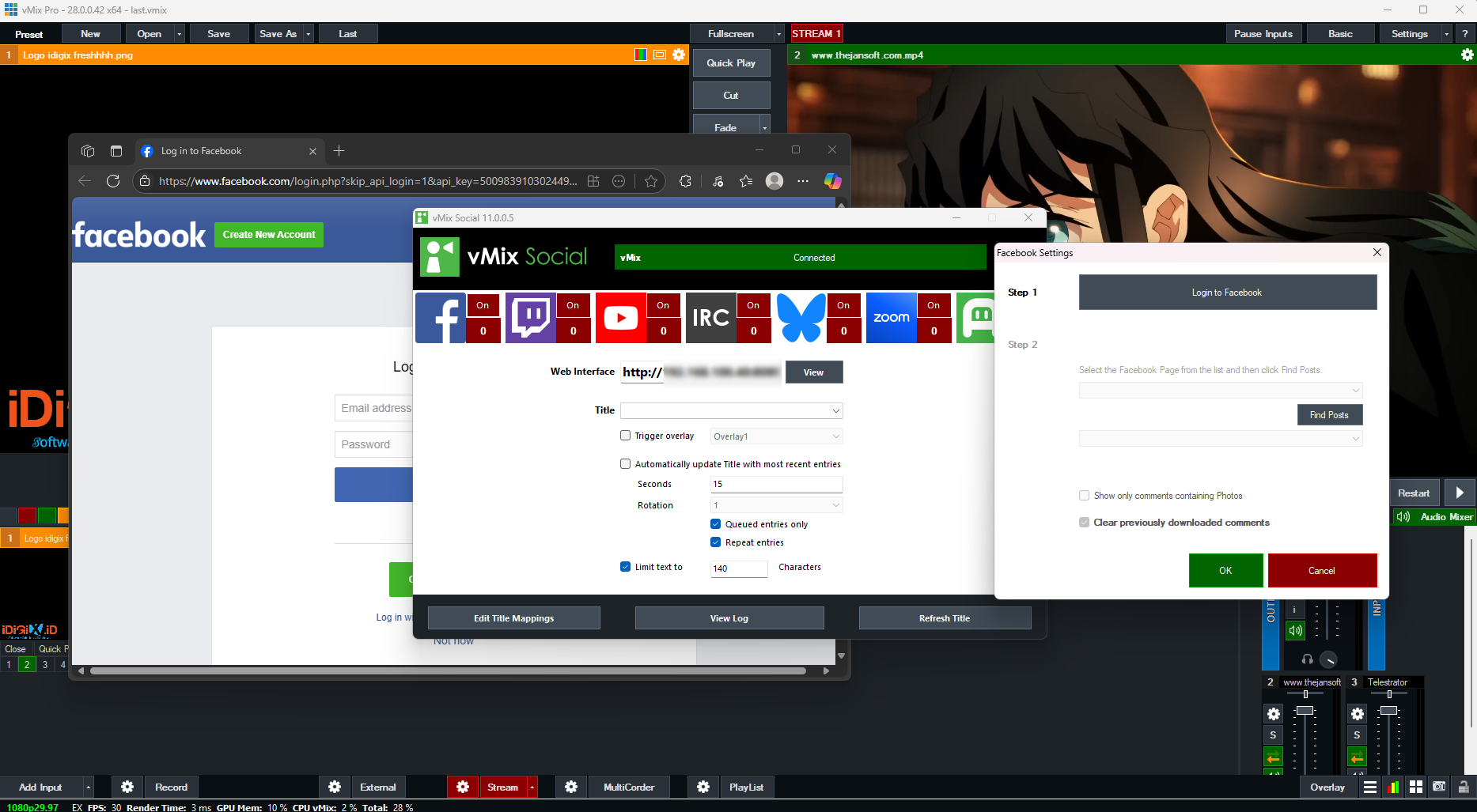This screenshot has height=812, width=1477.
Task: Uncheck Repeat entries
Action: click(716, 542)
